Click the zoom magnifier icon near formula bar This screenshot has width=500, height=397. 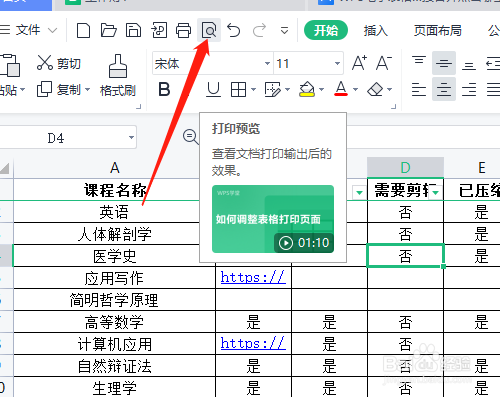(190, 137)
